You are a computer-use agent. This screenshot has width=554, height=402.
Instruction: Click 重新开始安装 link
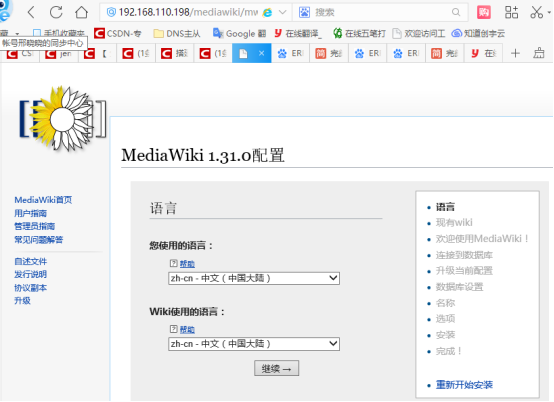[x=464, y=385]
